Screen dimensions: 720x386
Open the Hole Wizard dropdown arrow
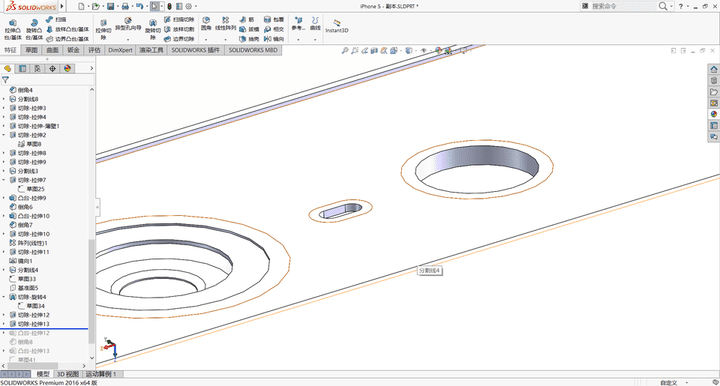pos(128,39)
